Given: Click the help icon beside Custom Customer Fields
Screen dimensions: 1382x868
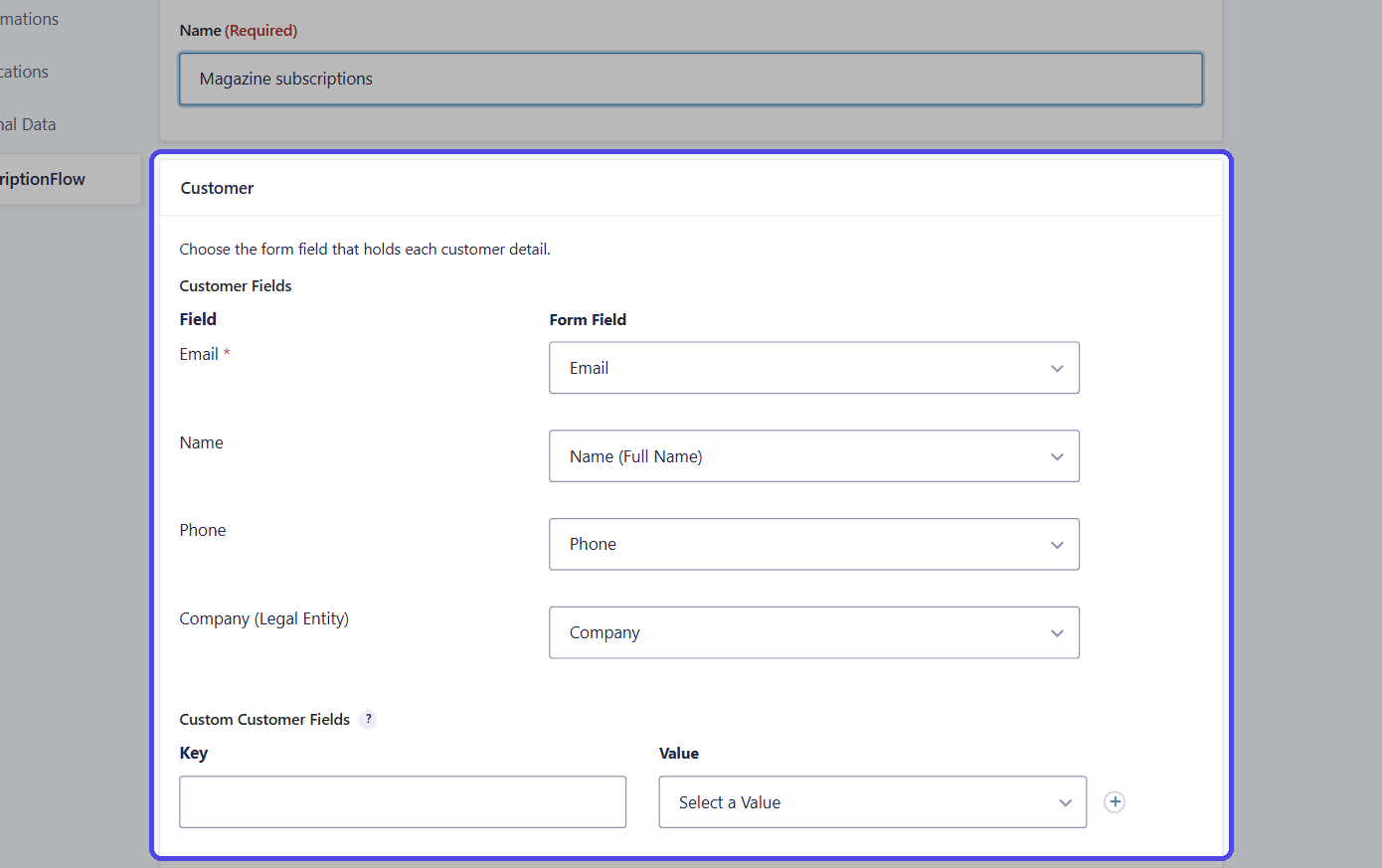Looking at the screenshot, I should (x=368, y=719).
